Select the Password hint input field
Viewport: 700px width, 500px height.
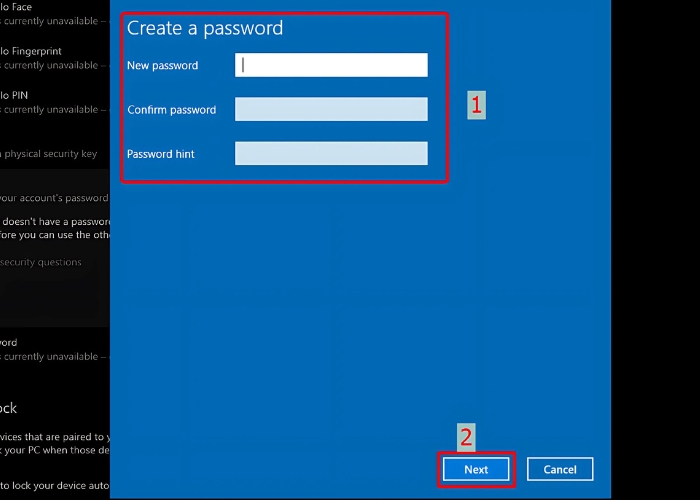tap(331, 153)
